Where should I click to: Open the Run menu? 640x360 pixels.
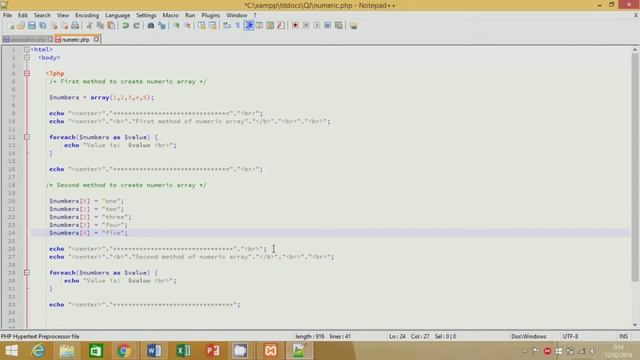[x=190, y=15]
